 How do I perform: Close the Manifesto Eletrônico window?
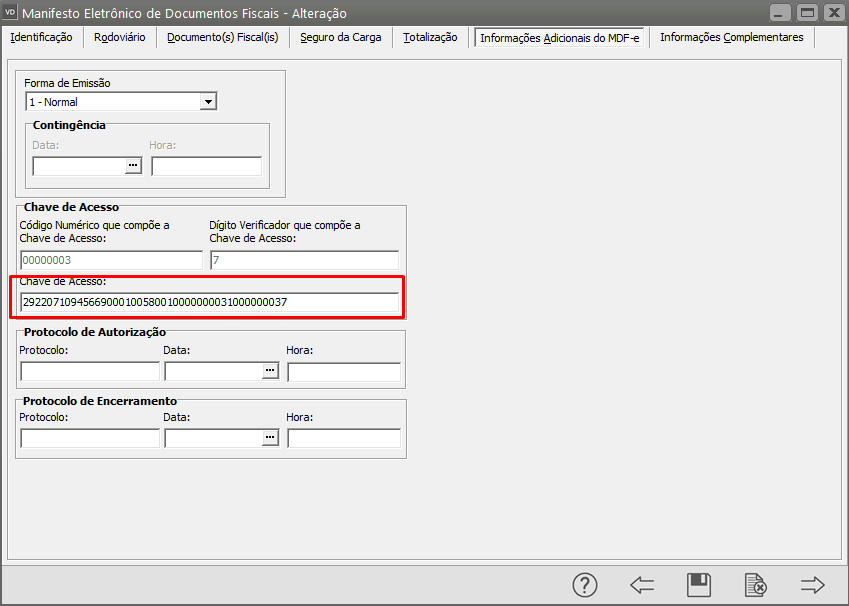pos(834,12)
